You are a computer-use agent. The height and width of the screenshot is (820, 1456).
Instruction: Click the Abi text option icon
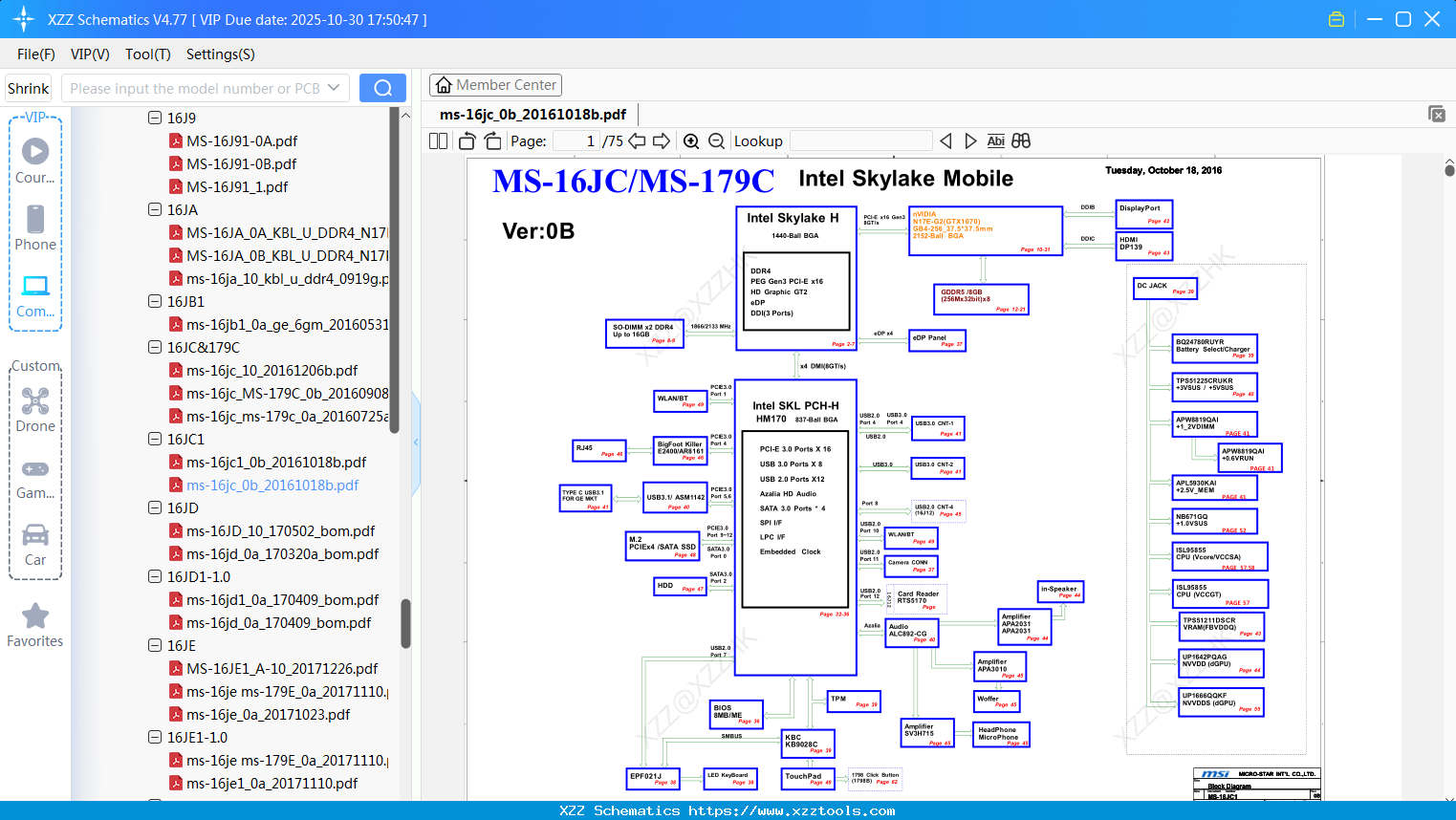[995, 141]
